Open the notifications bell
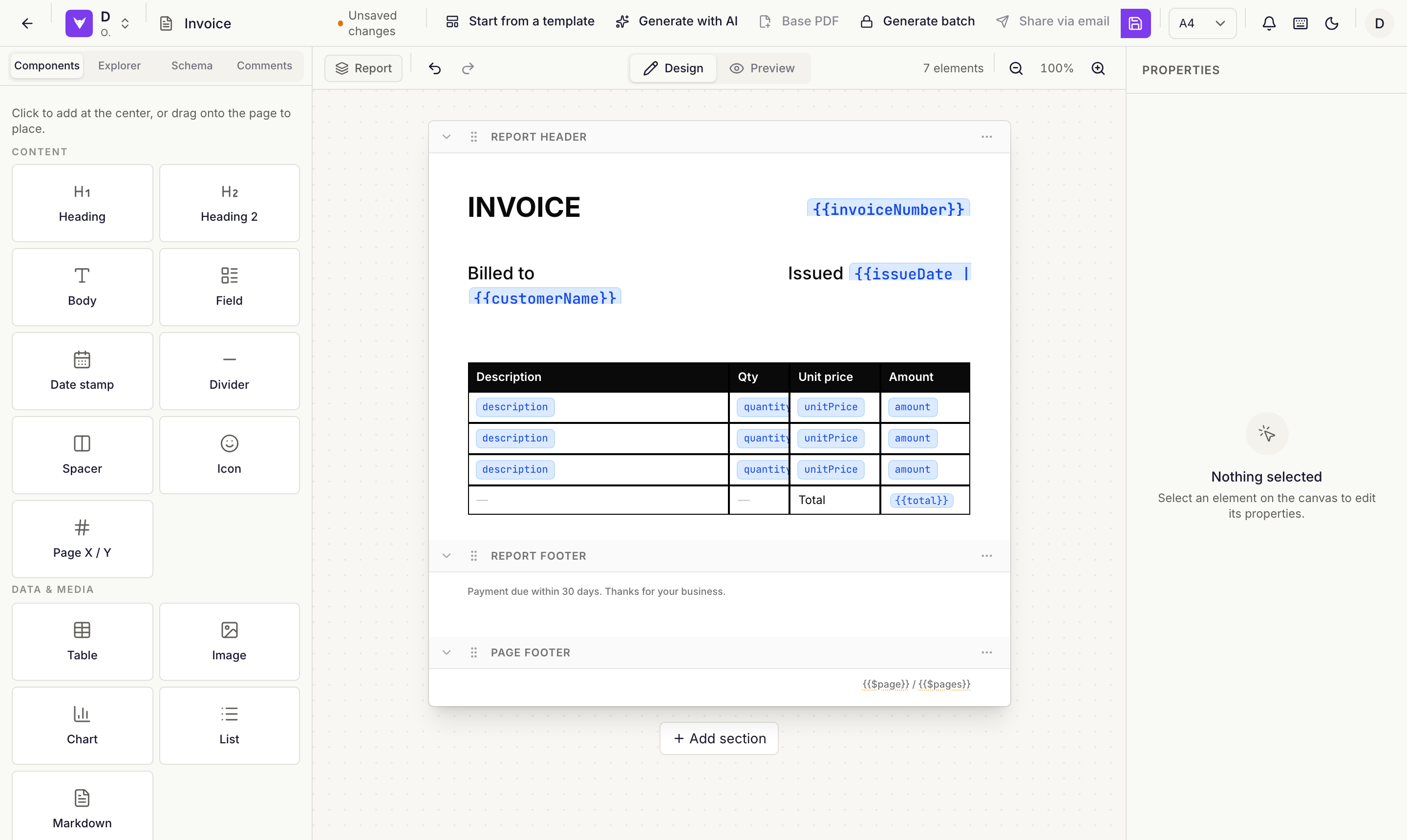1407x840 pixels. (x=1269, y=23)
